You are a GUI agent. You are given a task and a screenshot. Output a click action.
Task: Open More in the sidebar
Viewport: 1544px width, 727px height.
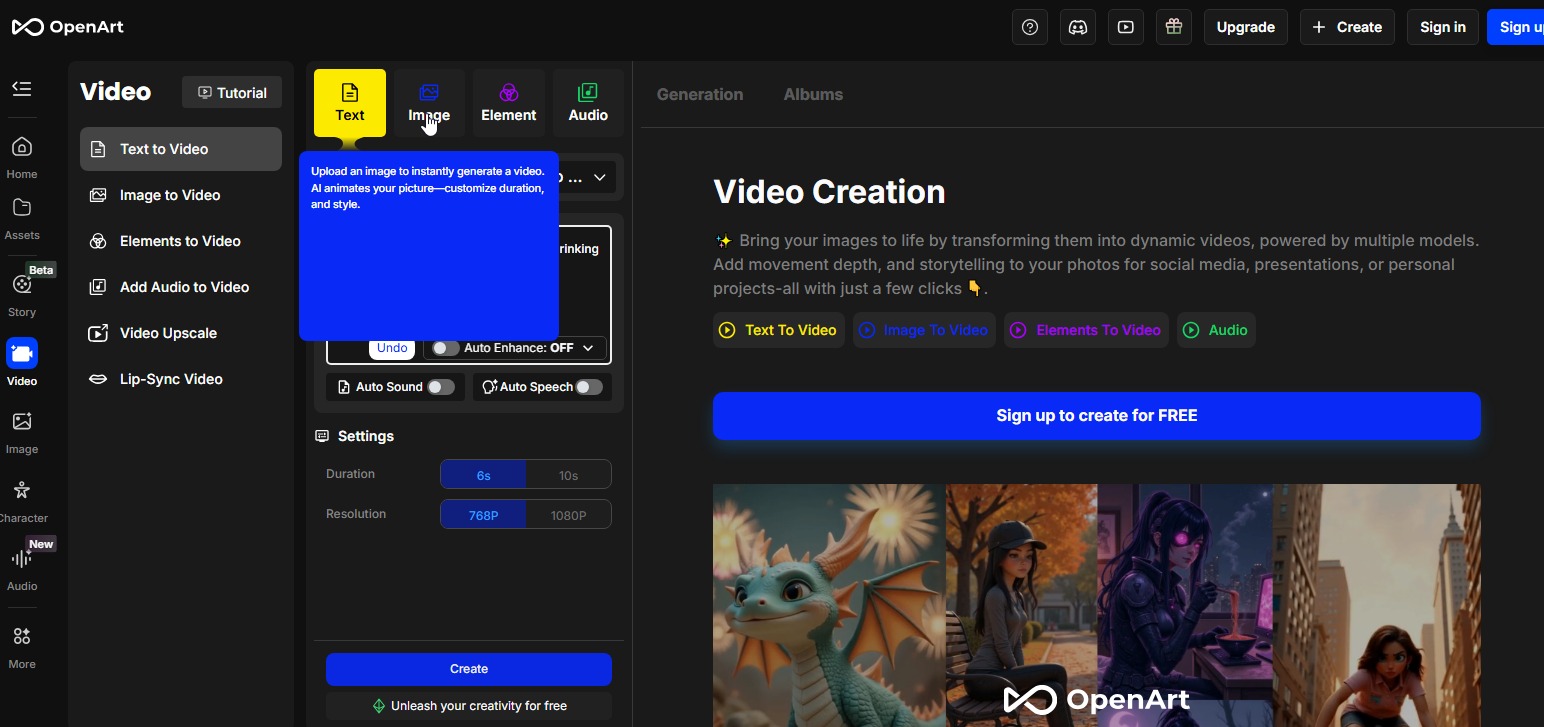(x=22, y=647)
